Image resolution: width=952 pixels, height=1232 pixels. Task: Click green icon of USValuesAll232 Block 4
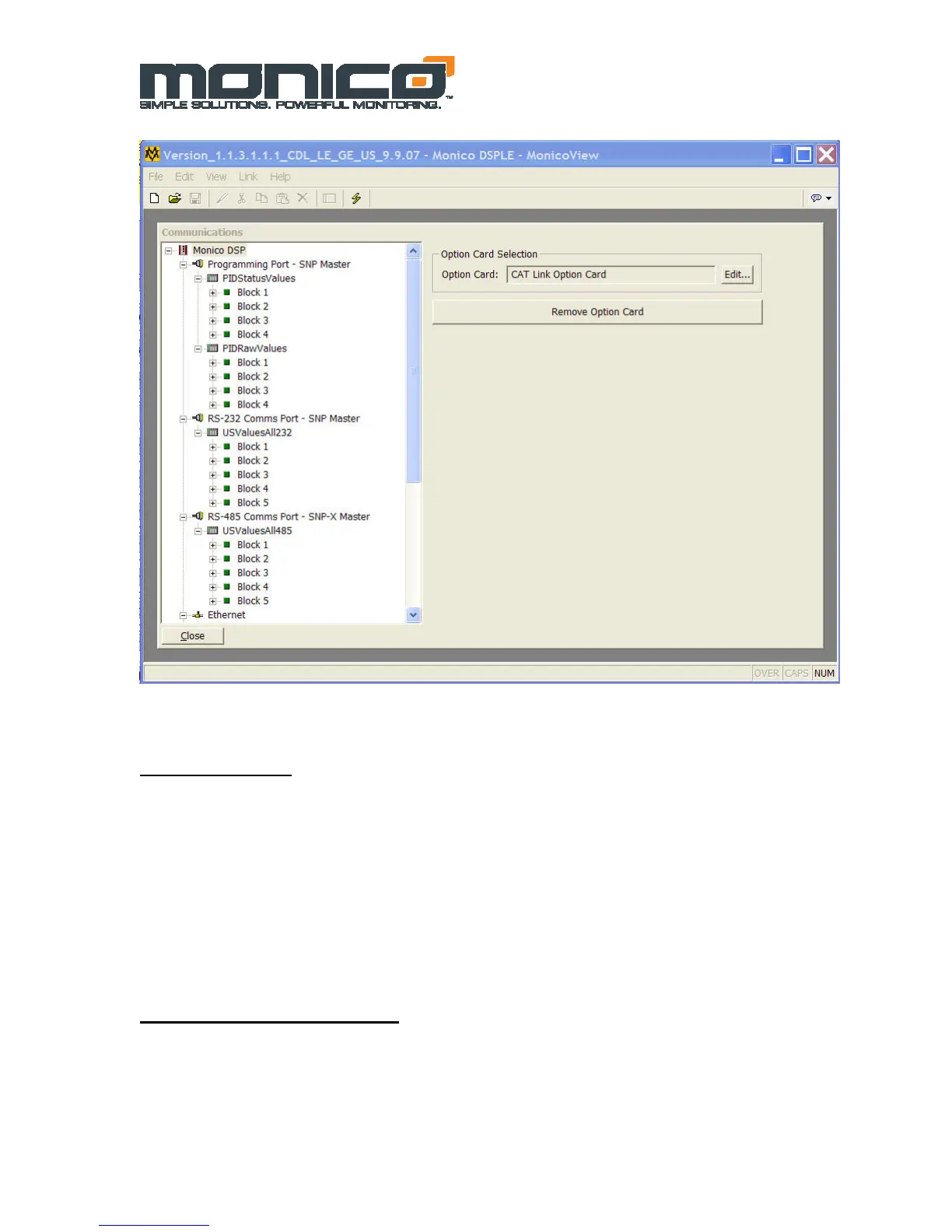(227, 488)
